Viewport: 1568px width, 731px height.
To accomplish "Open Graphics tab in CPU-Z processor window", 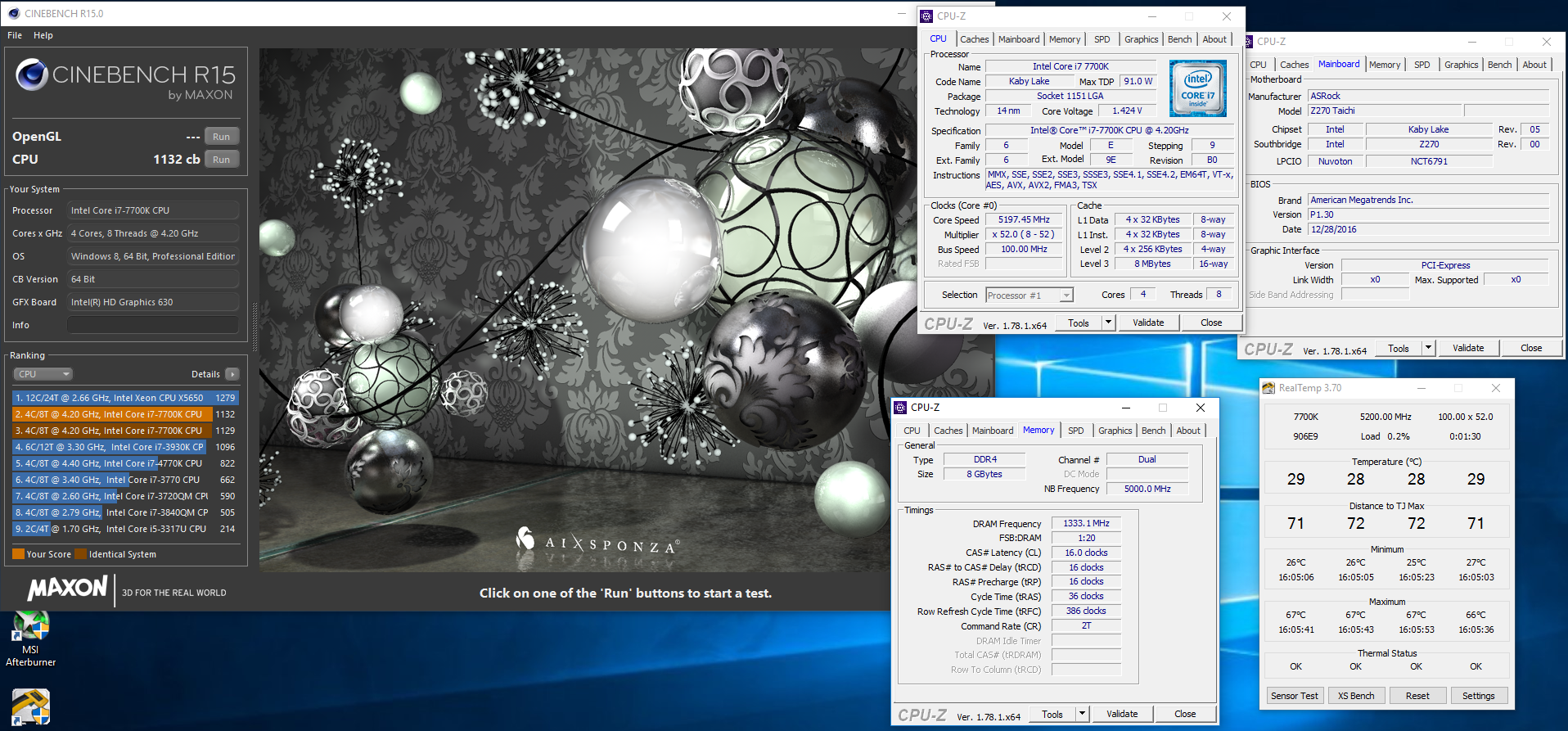I will pyautogui.click(x=1141, y=39).
